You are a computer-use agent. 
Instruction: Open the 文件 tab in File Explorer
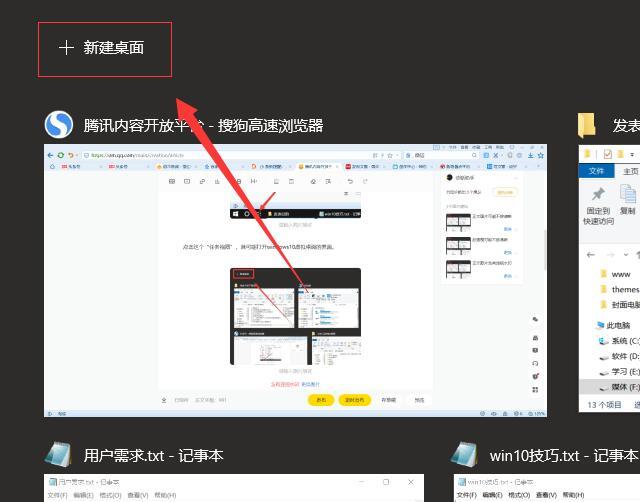(x=596, y=171)
